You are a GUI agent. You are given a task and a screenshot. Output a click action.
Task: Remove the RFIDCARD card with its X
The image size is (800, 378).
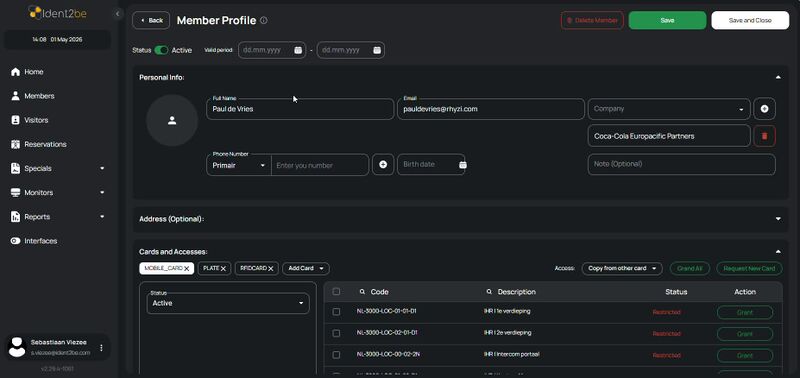coord(271,269)
